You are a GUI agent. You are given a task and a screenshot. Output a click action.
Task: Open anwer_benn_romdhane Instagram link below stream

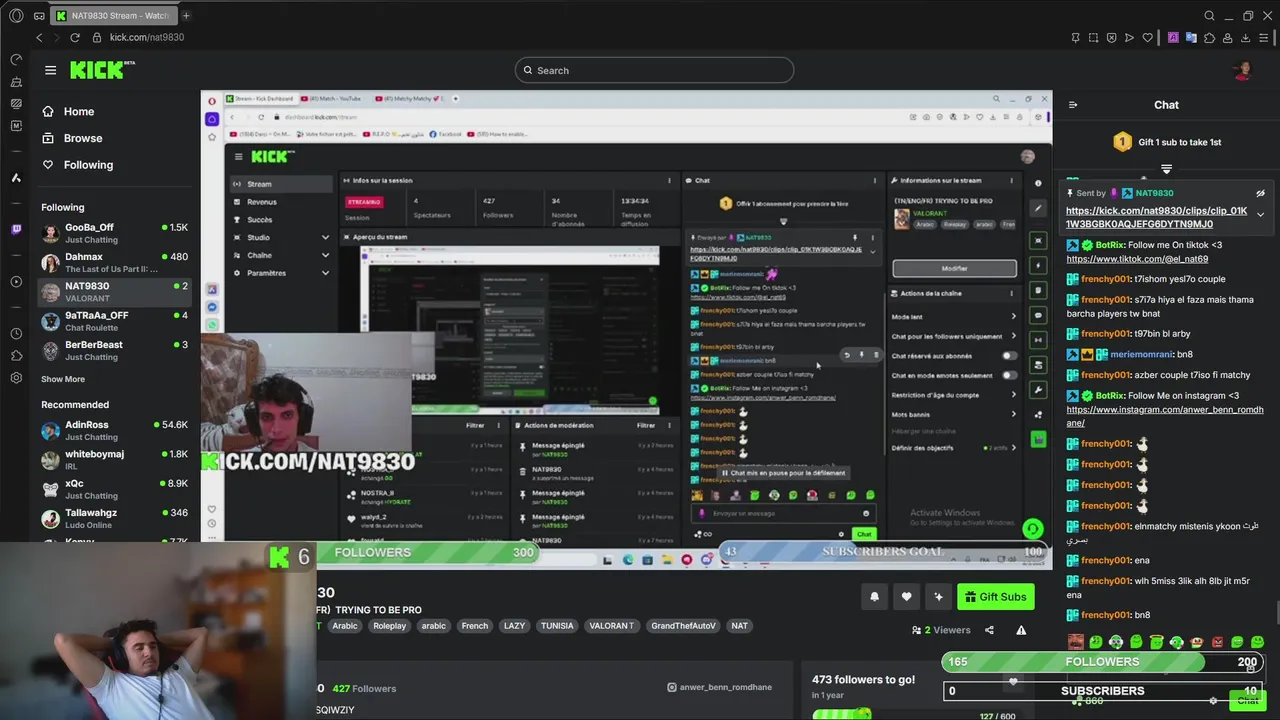(719, 687)
